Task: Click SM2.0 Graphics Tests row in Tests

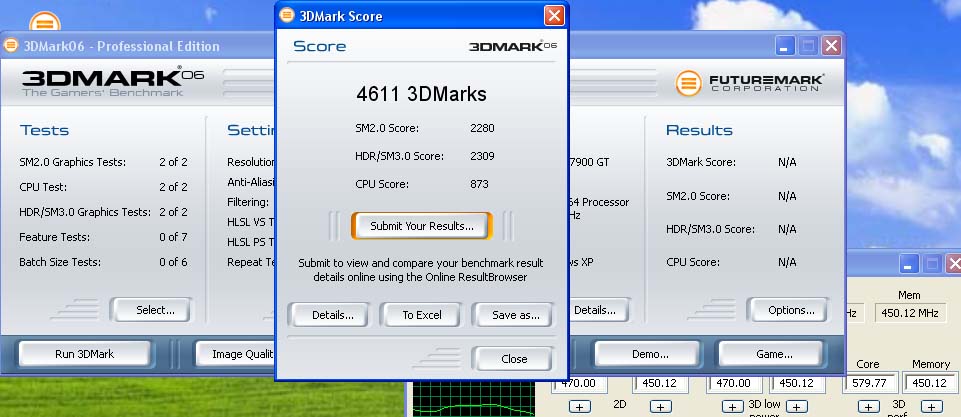Action: [103, 162]
